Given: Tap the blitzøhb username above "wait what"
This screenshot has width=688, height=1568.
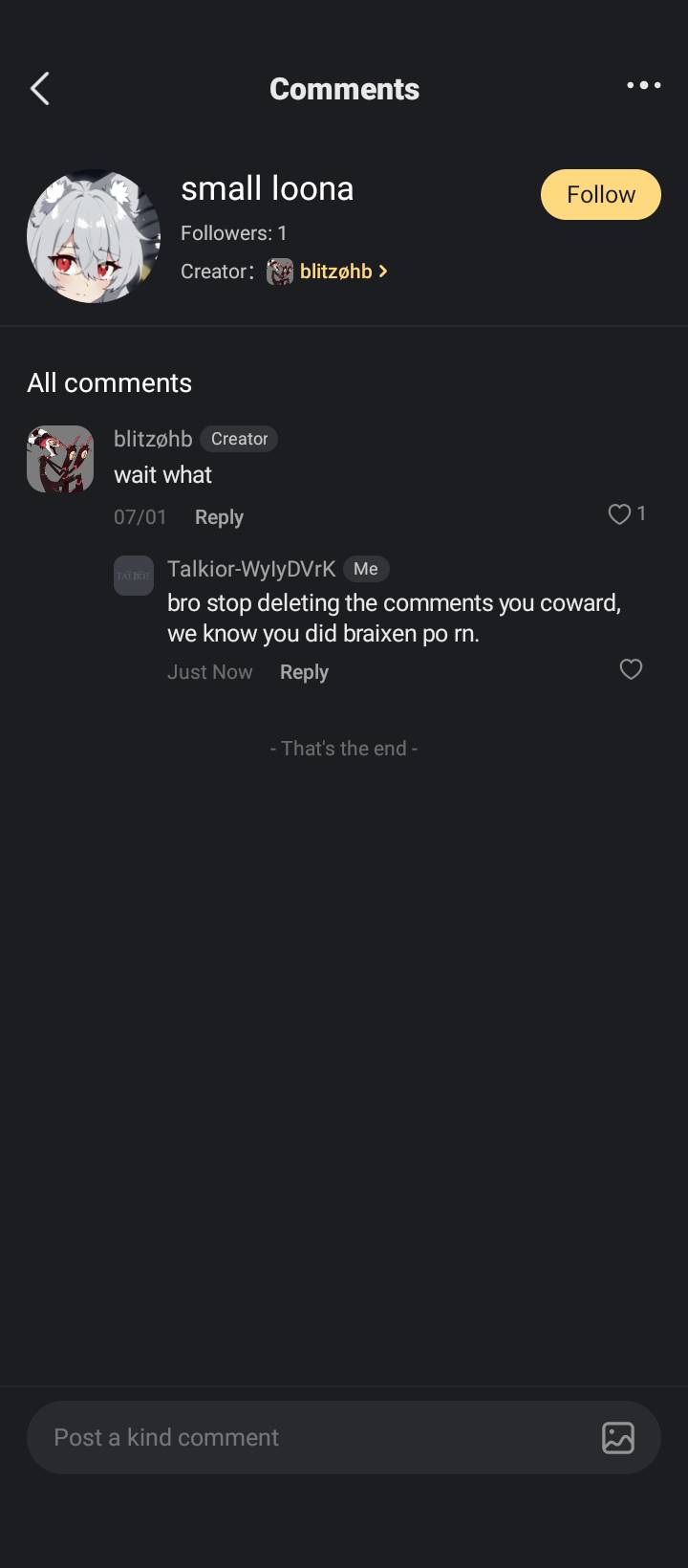Looking at the screenshot, I should (x=153, y=439).
